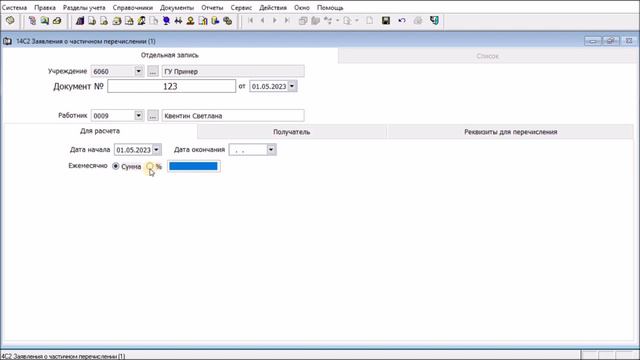Go to the last record
This screenshot has width=640, height=360.
[x=287, y=20]
